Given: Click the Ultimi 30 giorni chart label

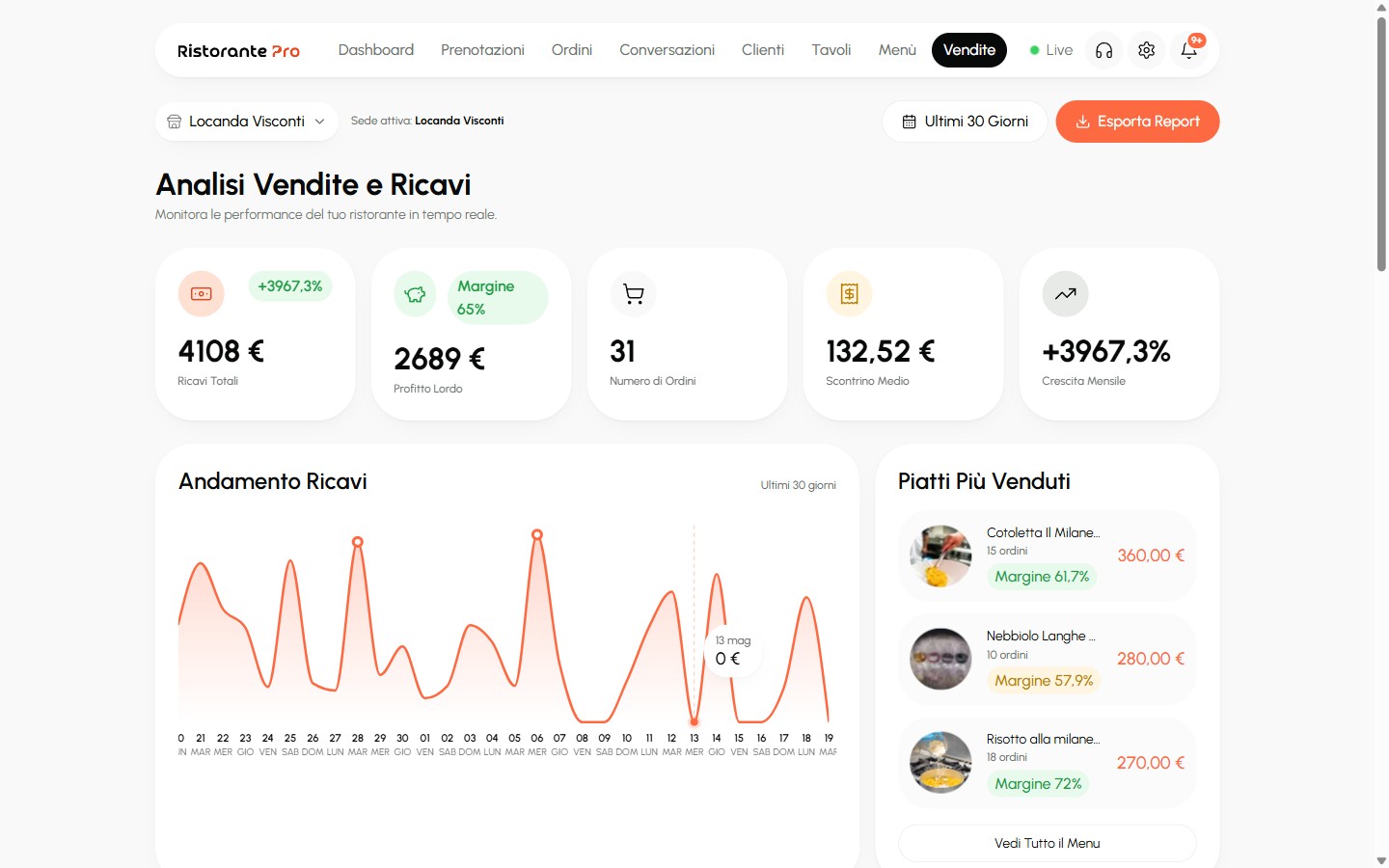Looking at the screenshot, I should pos(798,485).
